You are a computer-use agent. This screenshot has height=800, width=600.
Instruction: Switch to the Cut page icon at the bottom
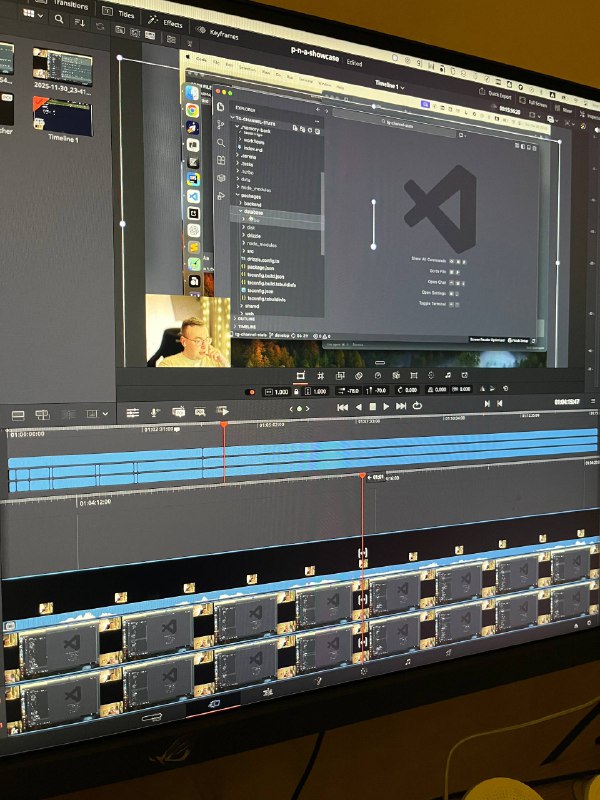tap(212, 702)
